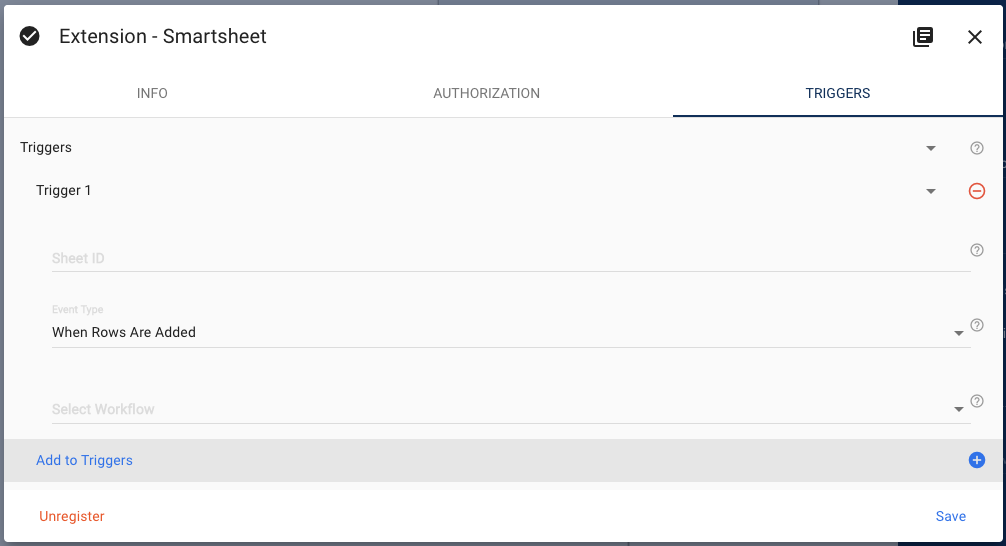Image resolution: width=1006 pixels, height=546 pixels.
Task: Open the documentation library icon
Action: [923, 37]
